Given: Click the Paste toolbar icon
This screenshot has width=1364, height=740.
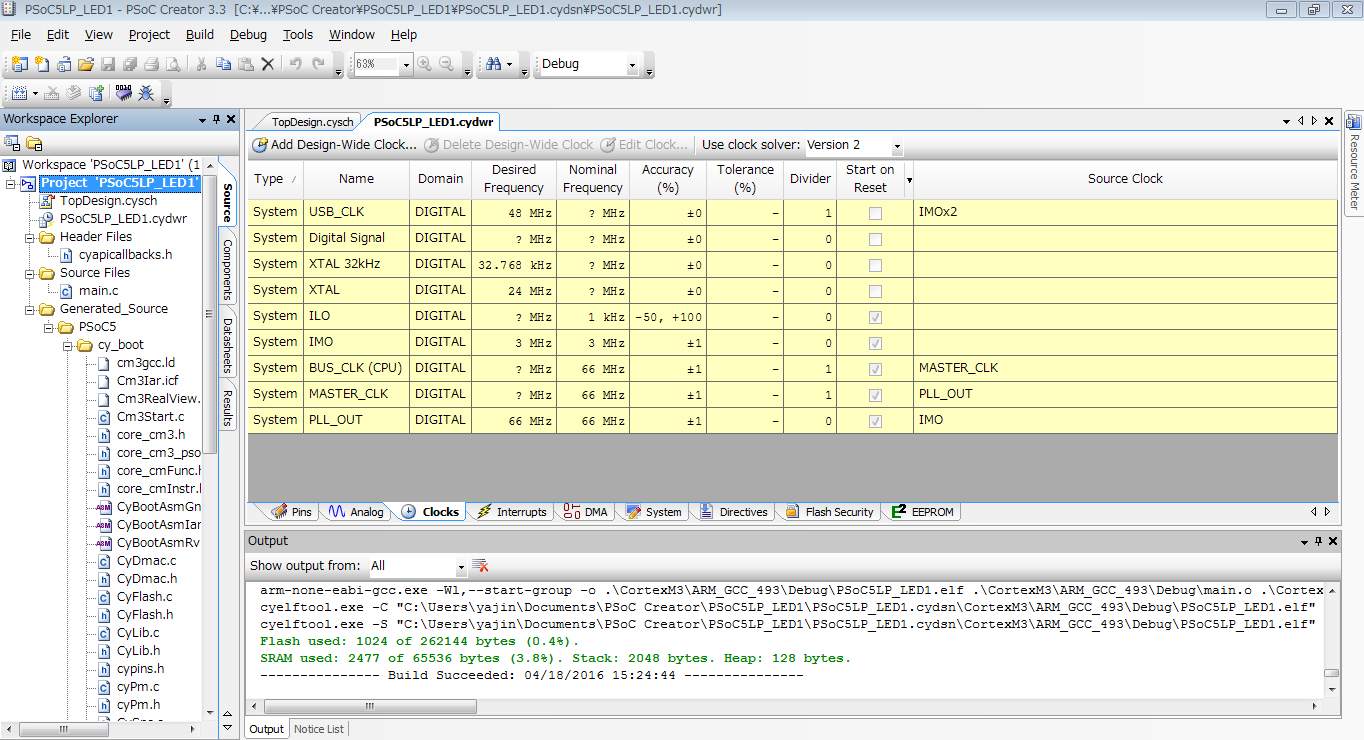Looking at the screenshot, I should (245, 64).
